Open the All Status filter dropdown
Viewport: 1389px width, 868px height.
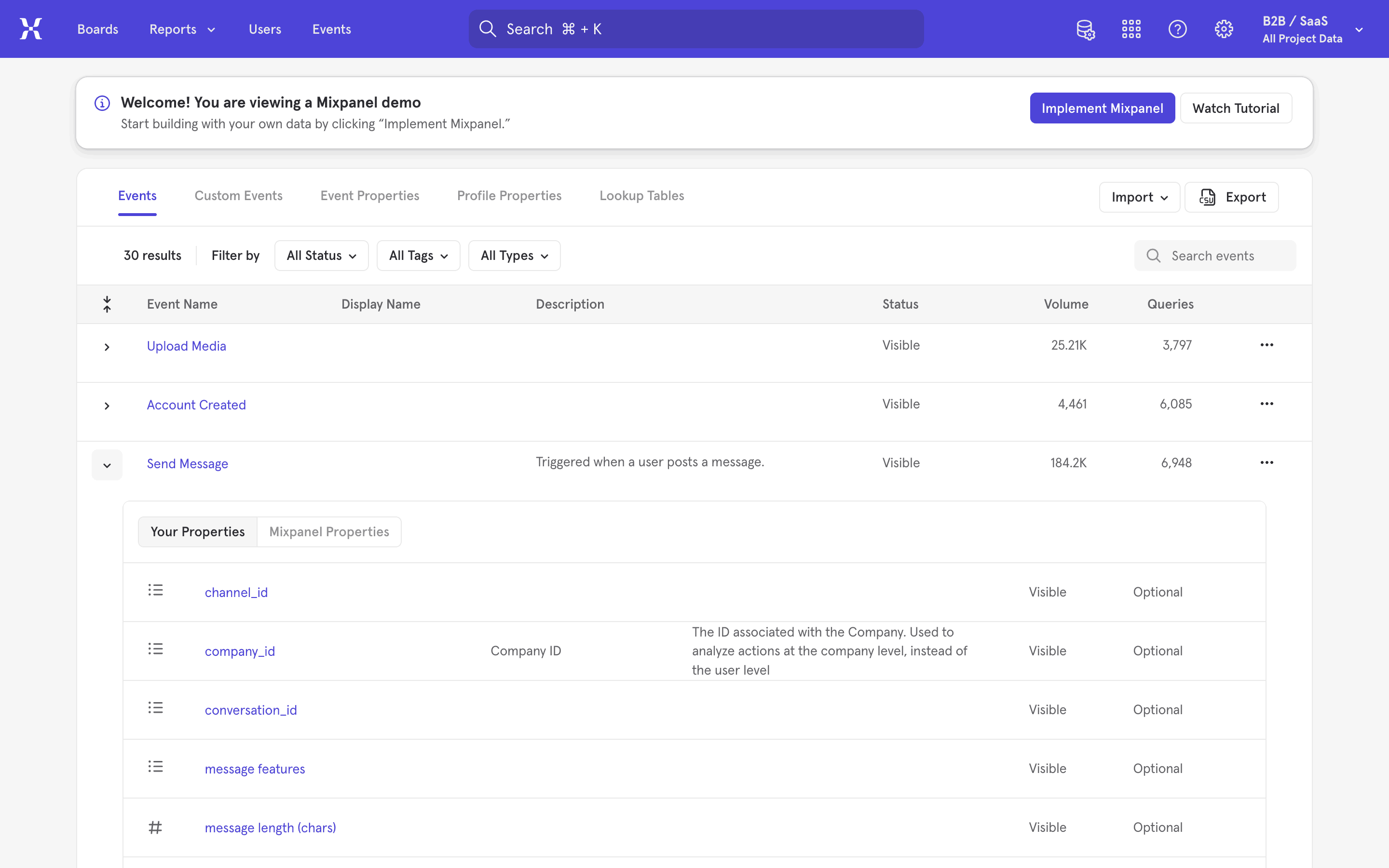tap(321, 256)
